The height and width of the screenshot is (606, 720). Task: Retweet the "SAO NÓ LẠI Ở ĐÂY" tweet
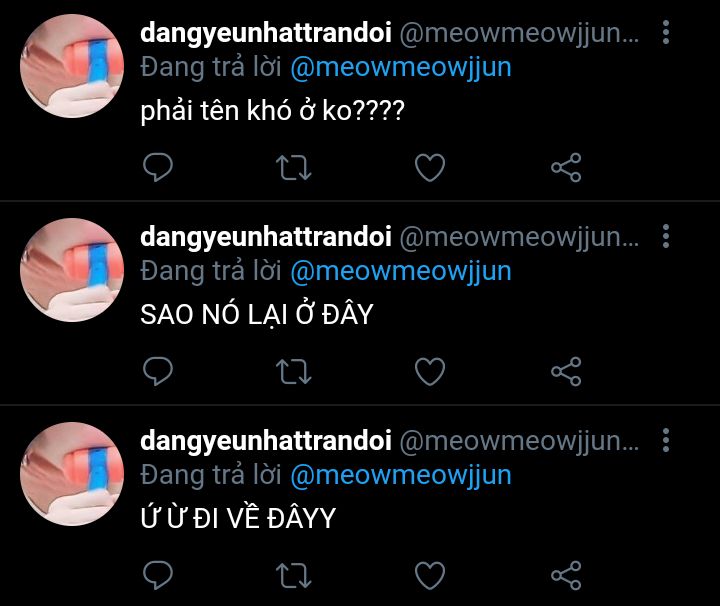(x=293, y=372)
